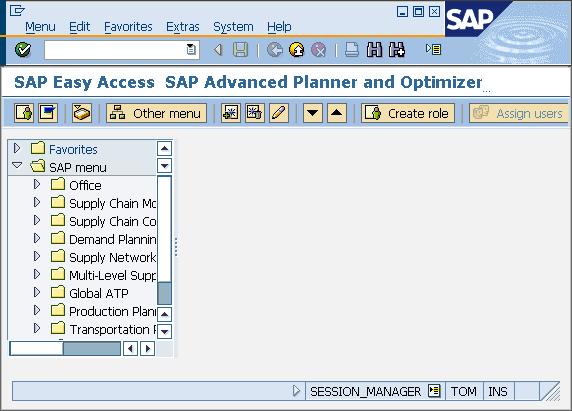The height and width of the screenshot is (411, 572).
Task: Open the Favorites menu
Action: 128,27
